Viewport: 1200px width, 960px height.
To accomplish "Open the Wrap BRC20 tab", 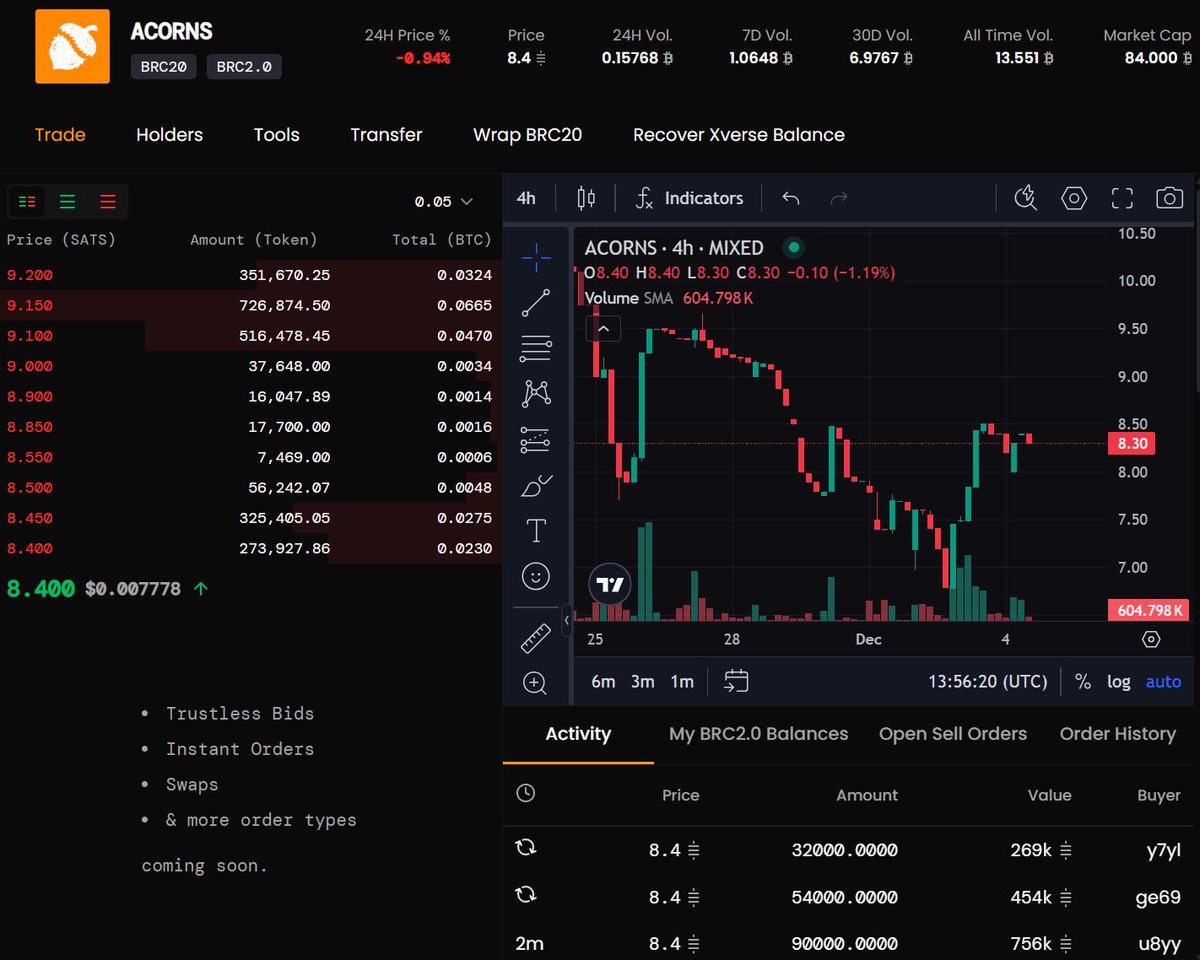I will tap(528, 135).
